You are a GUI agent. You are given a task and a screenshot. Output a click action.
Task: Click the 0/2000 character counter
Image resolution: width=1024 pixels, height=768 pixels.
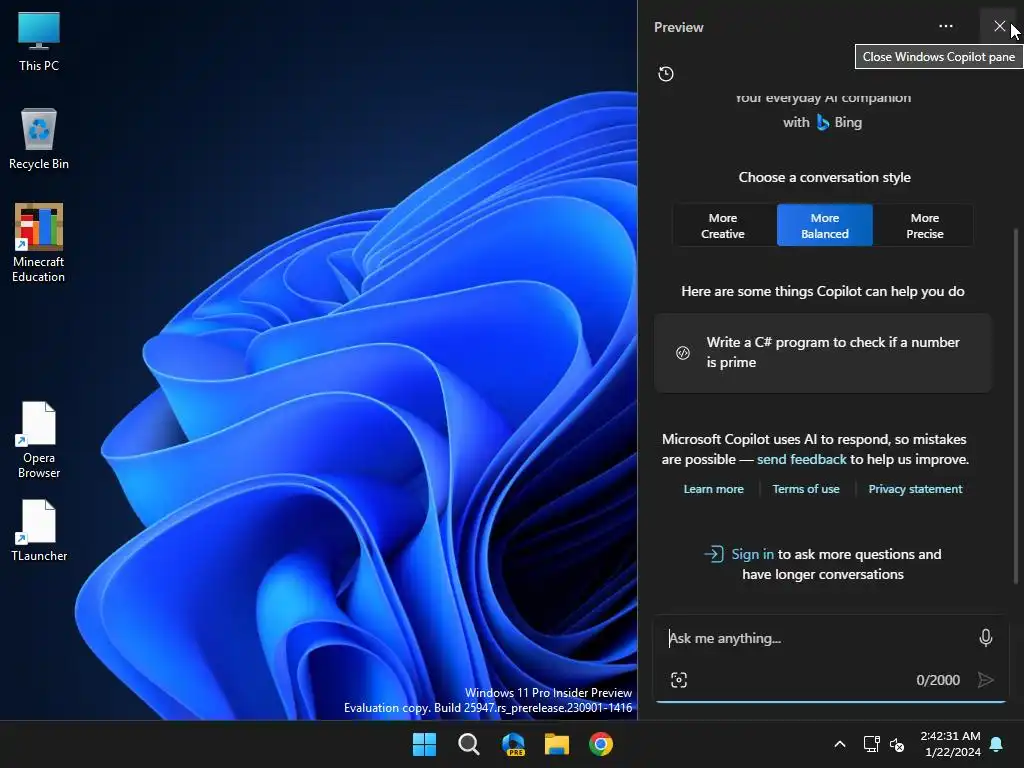pos(938,680)
